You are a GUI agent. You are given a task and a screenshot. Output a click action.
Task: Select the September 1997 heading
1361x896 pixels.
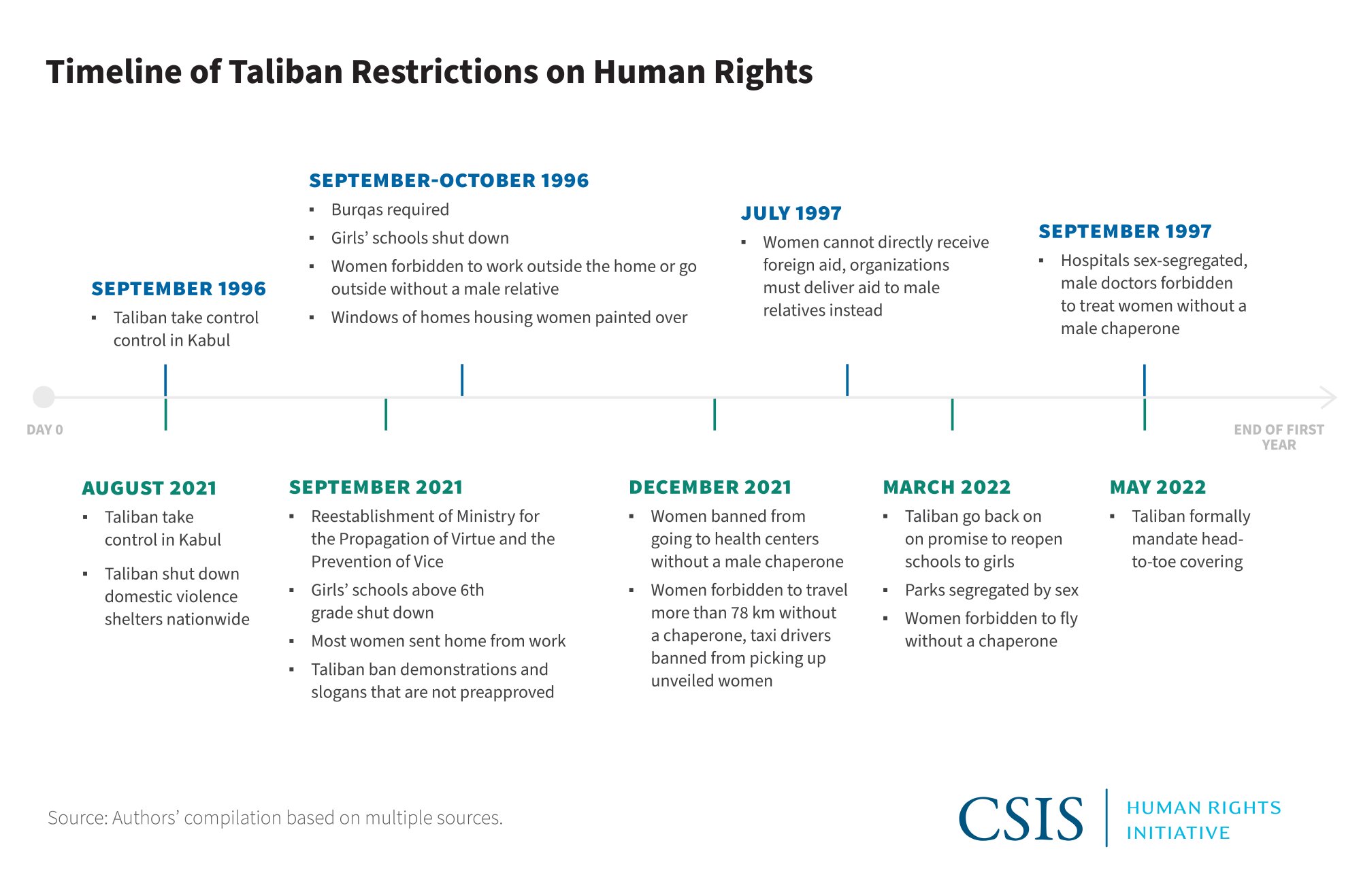(x=1125, y=231)
